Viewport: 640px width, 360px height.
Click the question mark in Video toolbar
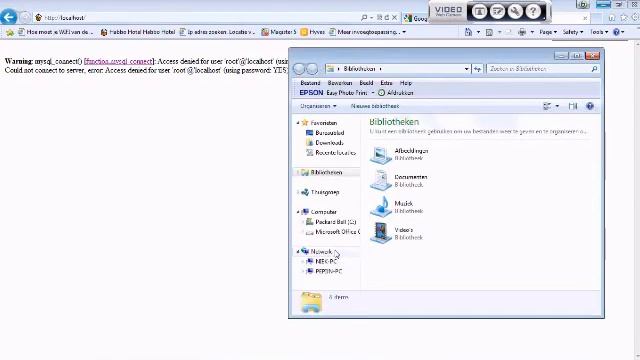coord(533,12)
